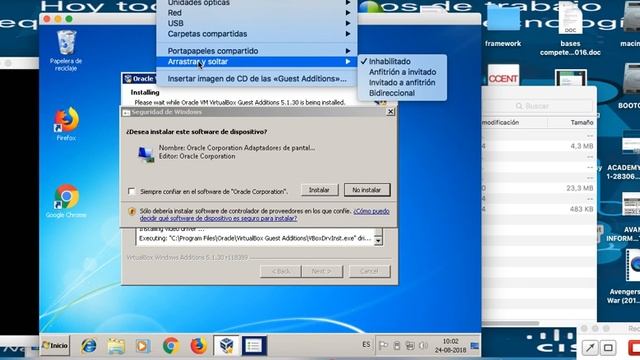
Task: Open Action Center flag tray icon
Action: click(x=383, y=346)
